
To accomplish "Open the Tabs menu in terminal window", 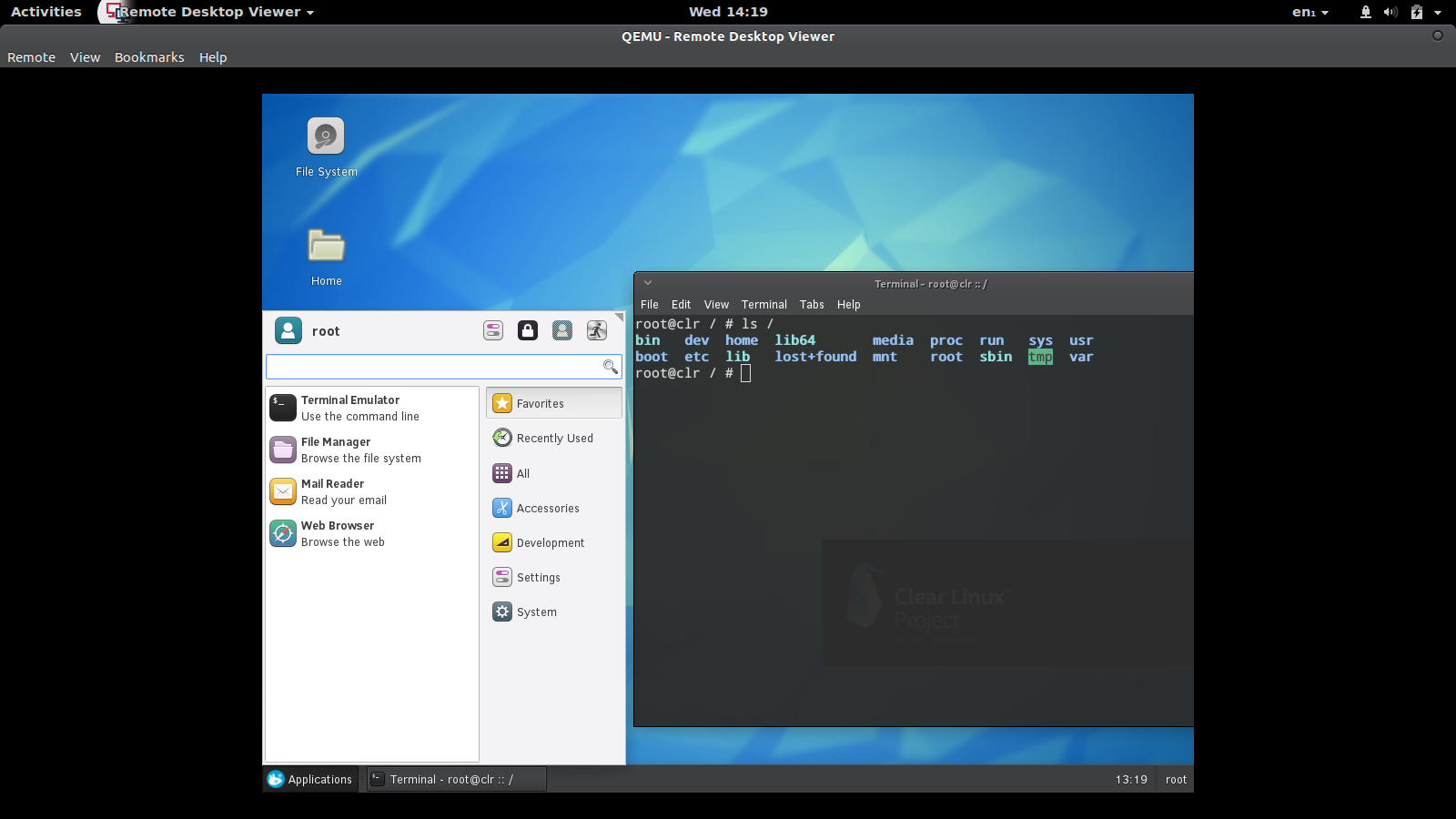I will [812, 305].
